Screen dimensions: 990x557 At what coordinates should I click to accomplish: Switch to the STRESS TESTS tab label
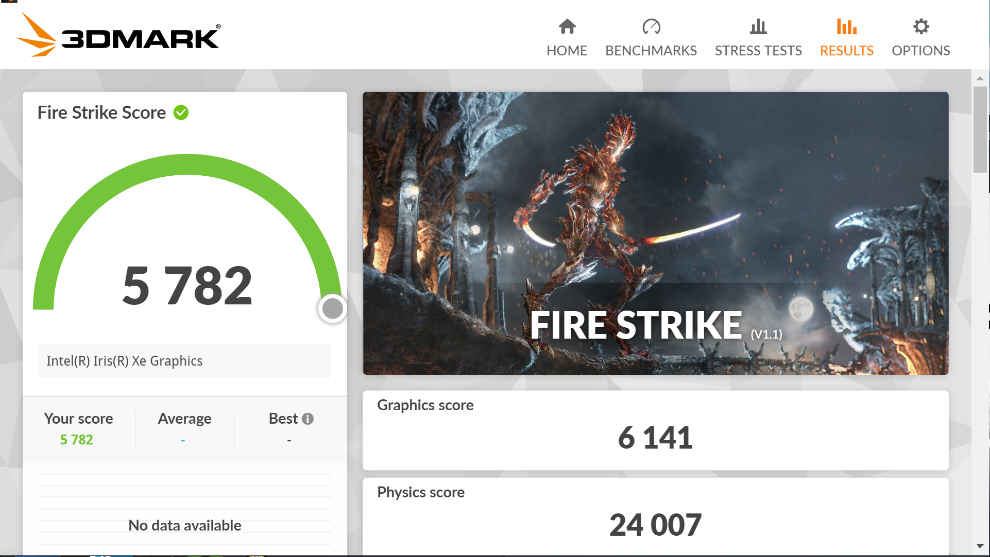pyautogui.click(x=758, y=51)
